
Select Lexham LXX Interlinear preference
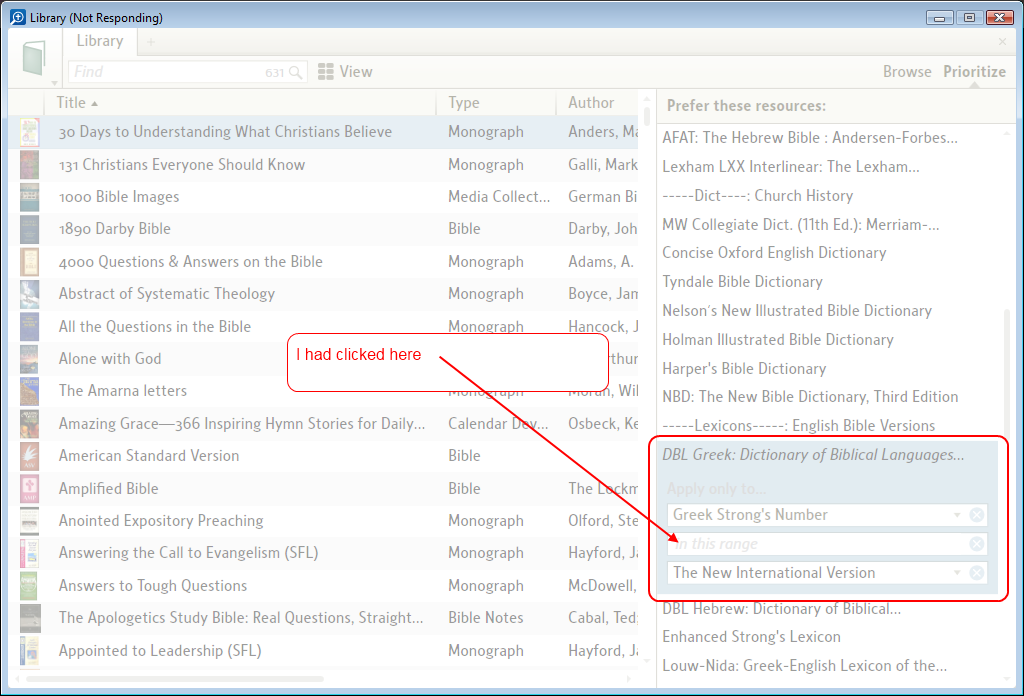tap(791, 167)
